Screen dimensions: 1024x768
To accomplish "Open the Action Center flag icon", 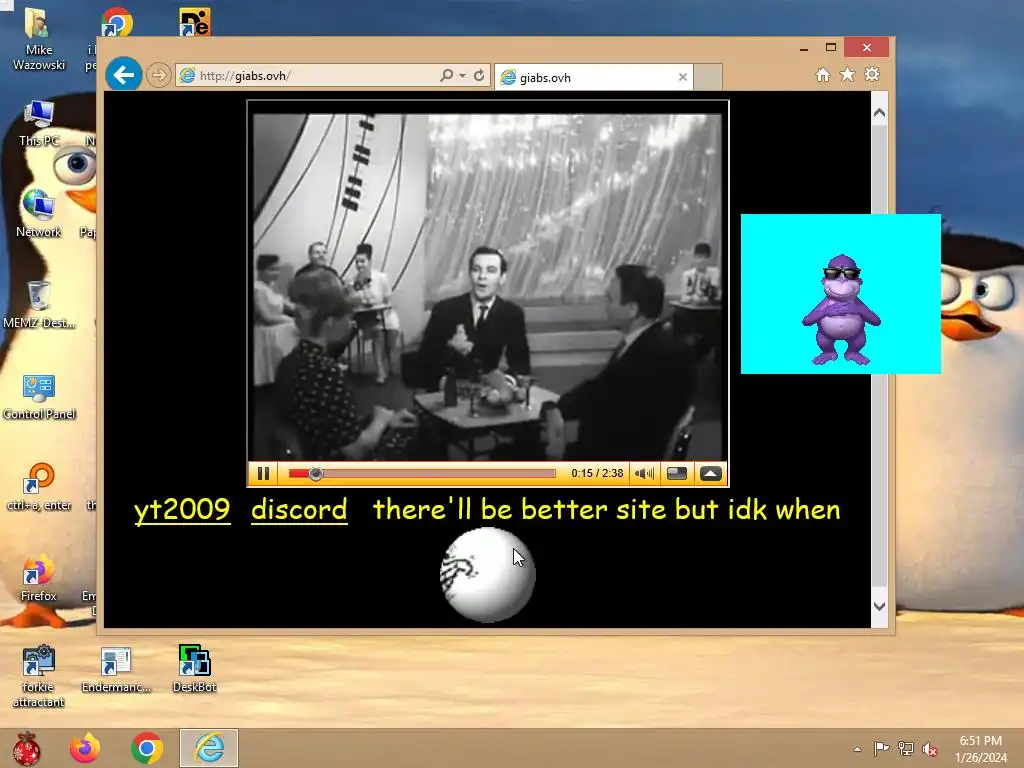I will [881, 749].
